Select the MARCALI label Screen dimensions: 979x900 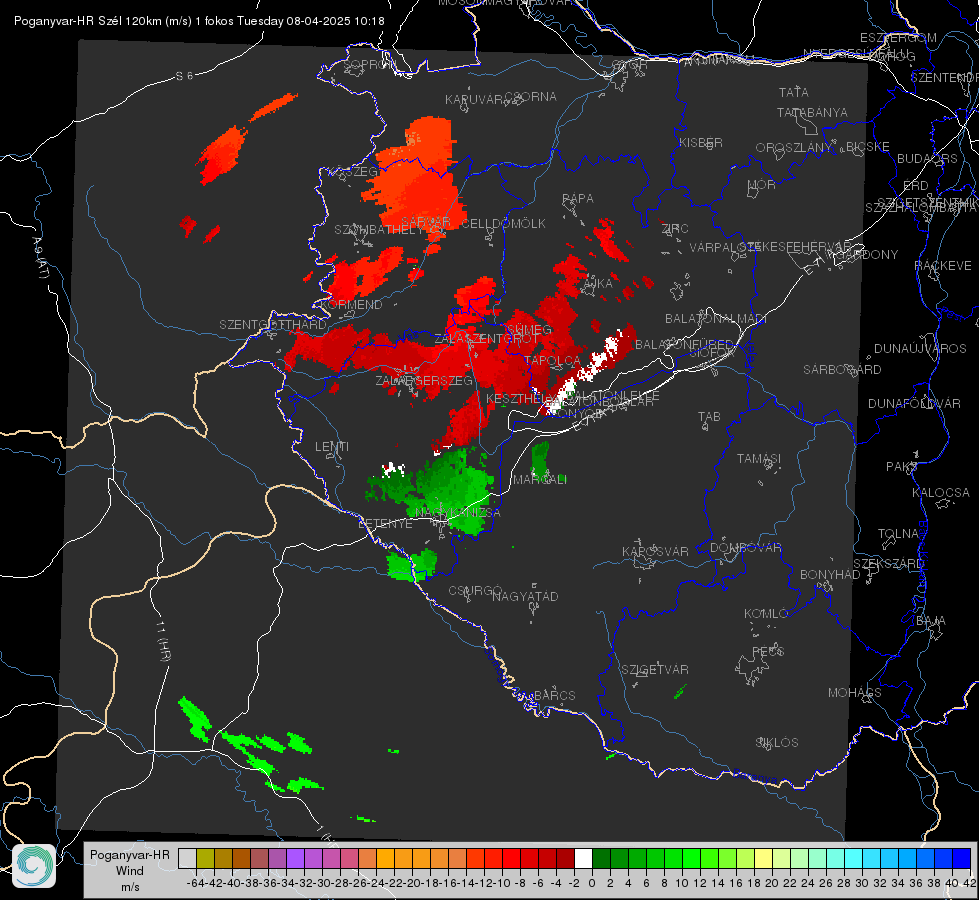pyautogui.click(x=540, y=480)
